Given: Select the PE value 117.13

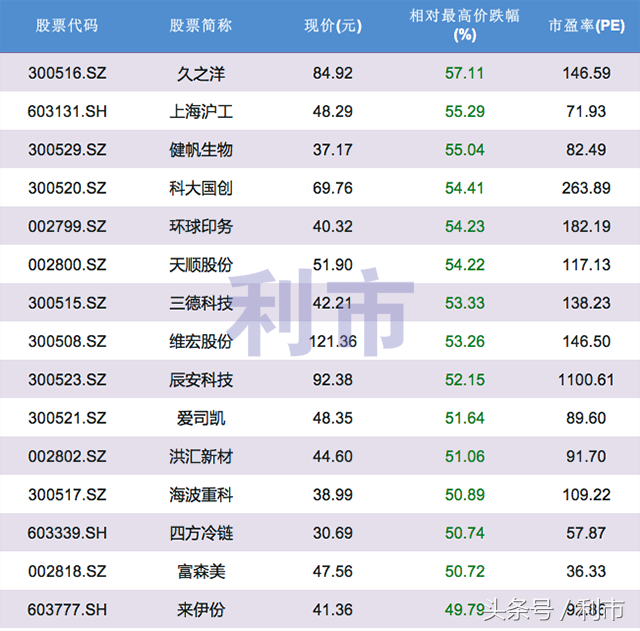Looking at the screenshot, I should click(587, 265).
